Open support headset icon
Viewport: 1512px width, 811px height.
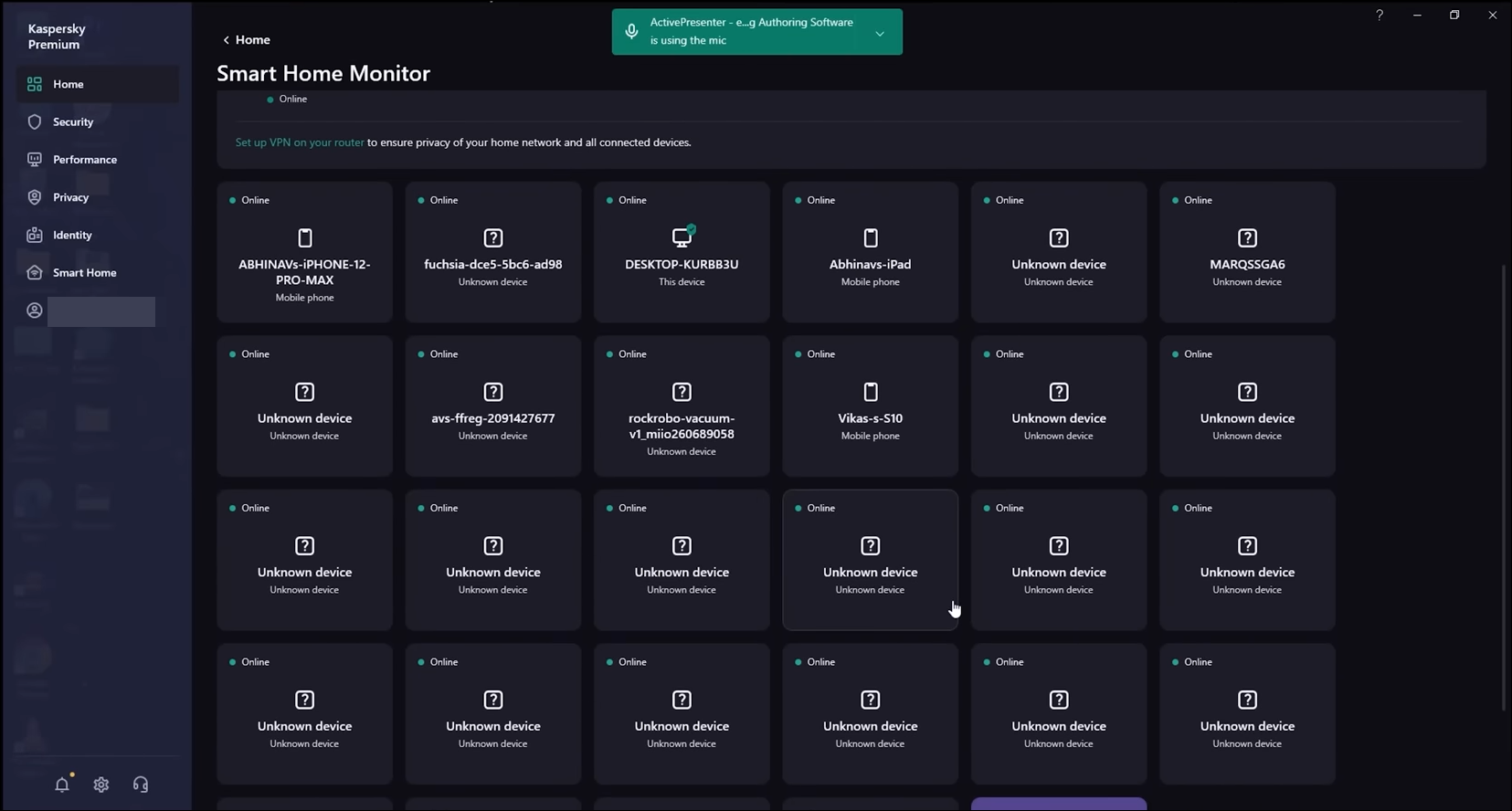(141, 785)
